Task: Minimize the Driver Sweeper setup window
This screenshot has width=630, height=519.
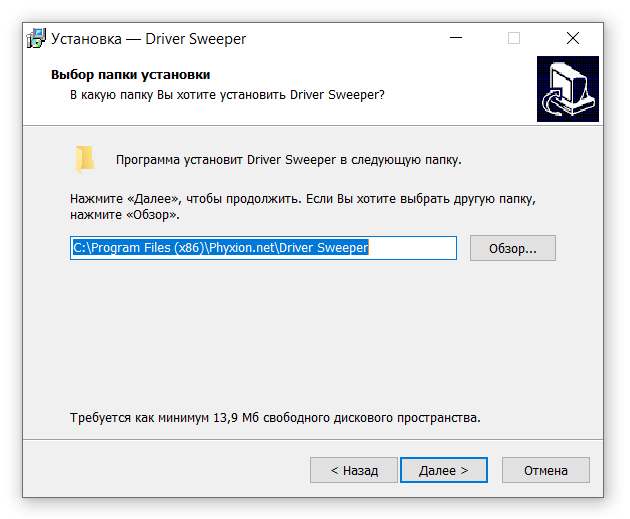Action: pos(457,38)
